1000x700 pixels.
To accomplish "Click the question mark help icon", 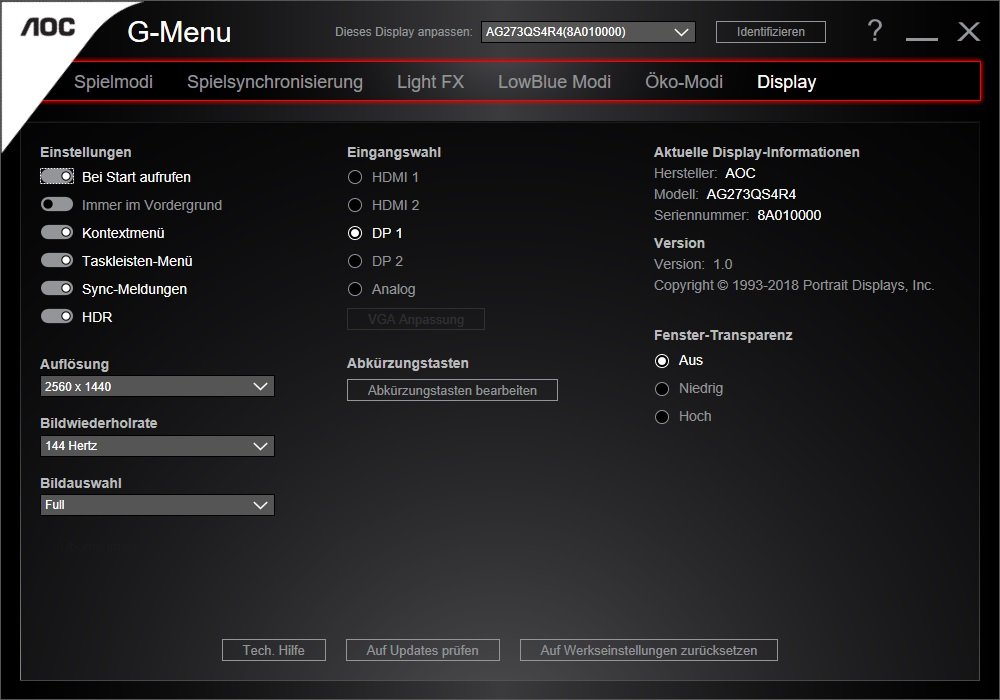I will point(875,32).
